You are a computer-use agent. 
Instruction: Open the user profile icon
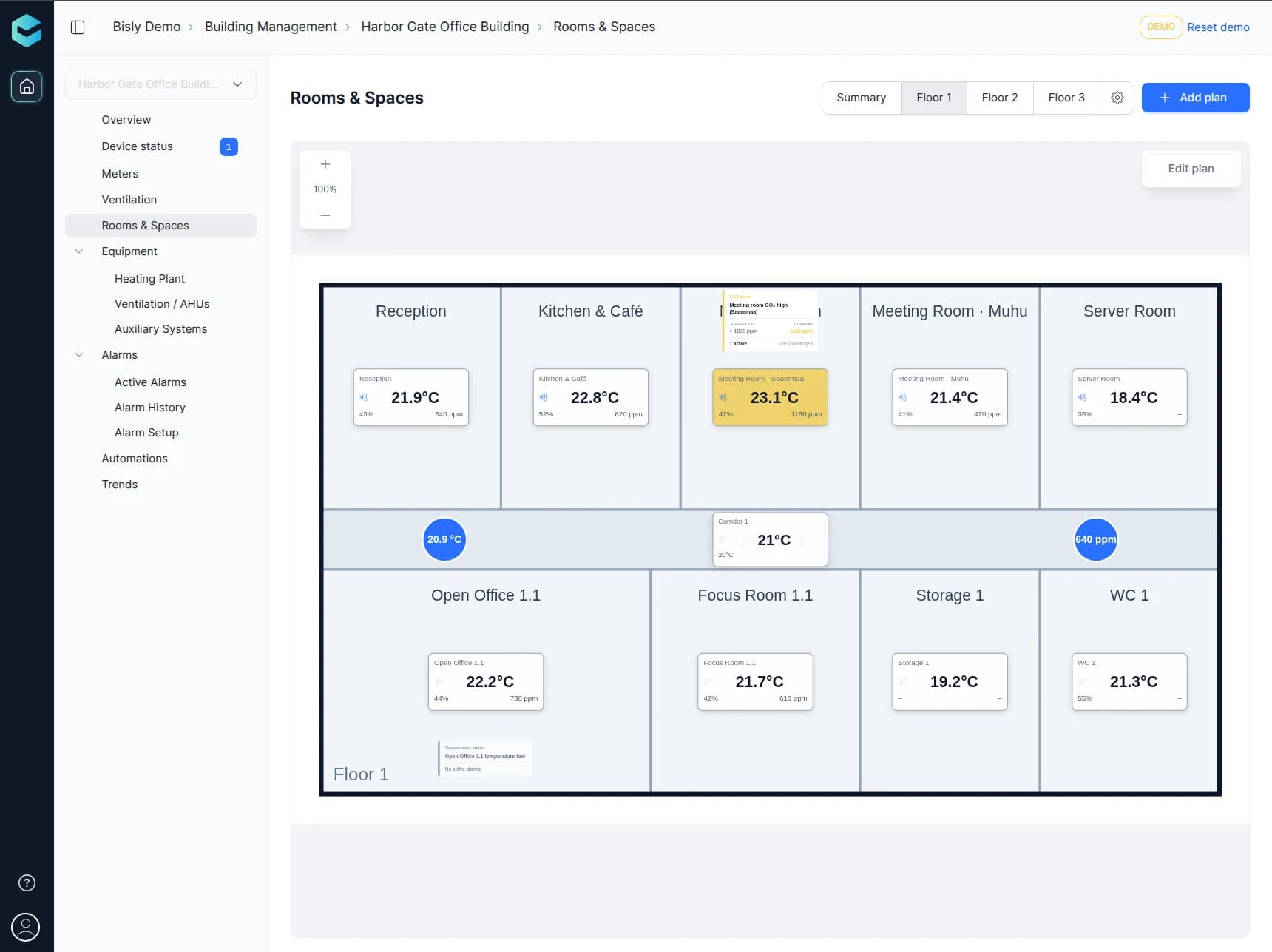(x=26, y=927)
